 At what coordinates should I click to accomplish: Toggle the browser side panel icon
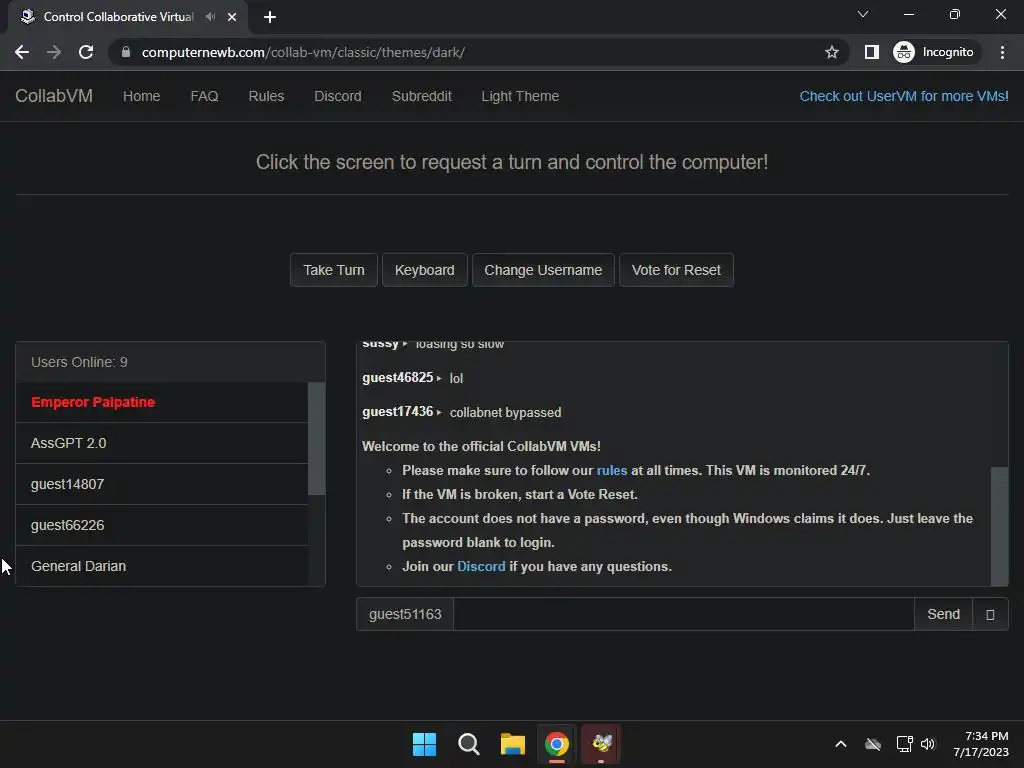click(x=871, y=52)
